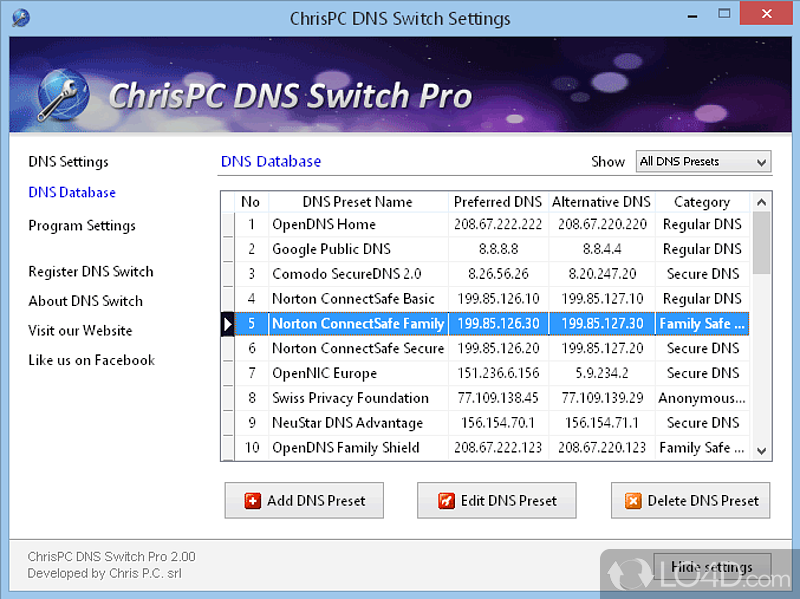Click the No column header
Screen dimensions: 800x599
coord(251,202)
